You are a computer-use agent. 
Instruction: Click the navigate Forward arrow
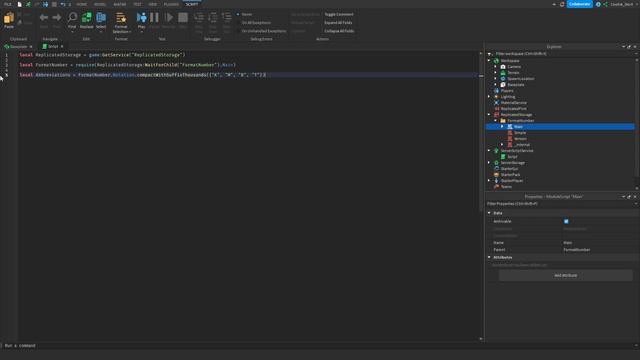point(57,18)
